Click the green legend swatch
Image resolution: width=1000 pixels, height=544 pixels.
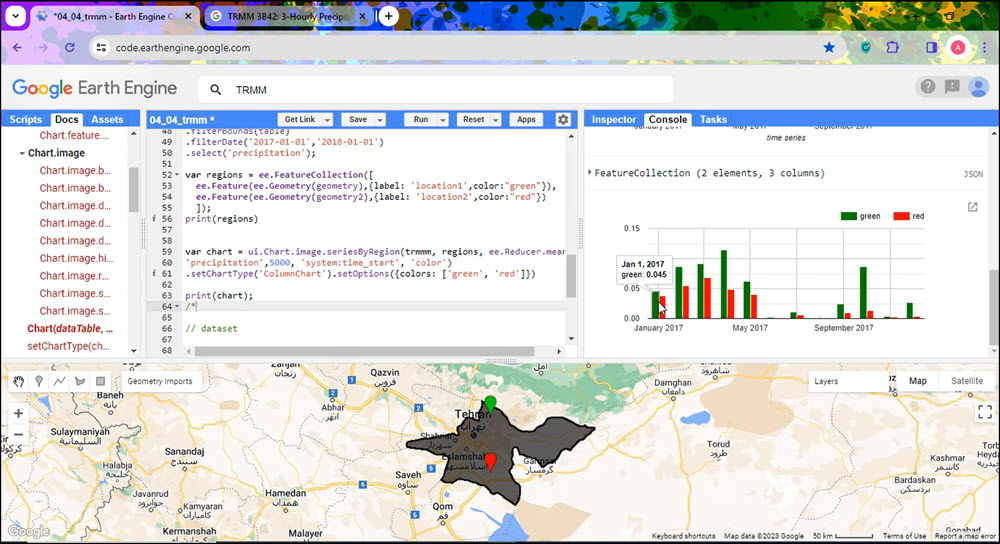point(849,216)
